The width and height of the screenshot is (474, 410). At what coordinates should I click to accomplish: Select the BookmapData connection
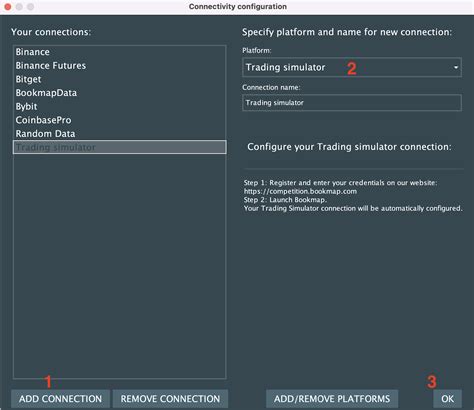[x=119, y=93]
